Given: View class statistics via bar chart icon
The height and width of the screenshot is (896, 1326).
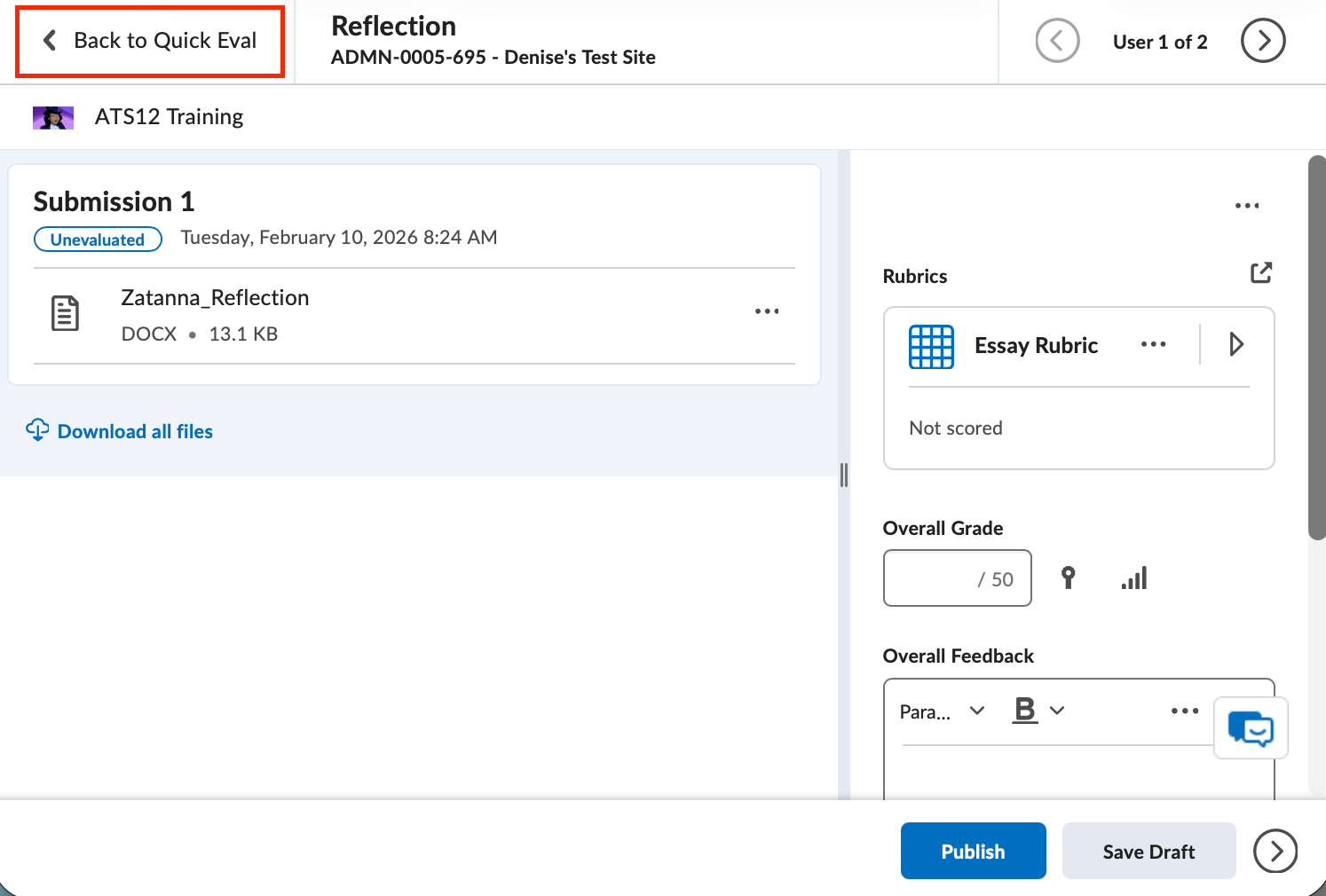Looking at the screenshot, I should click(x=1133, y=578).
